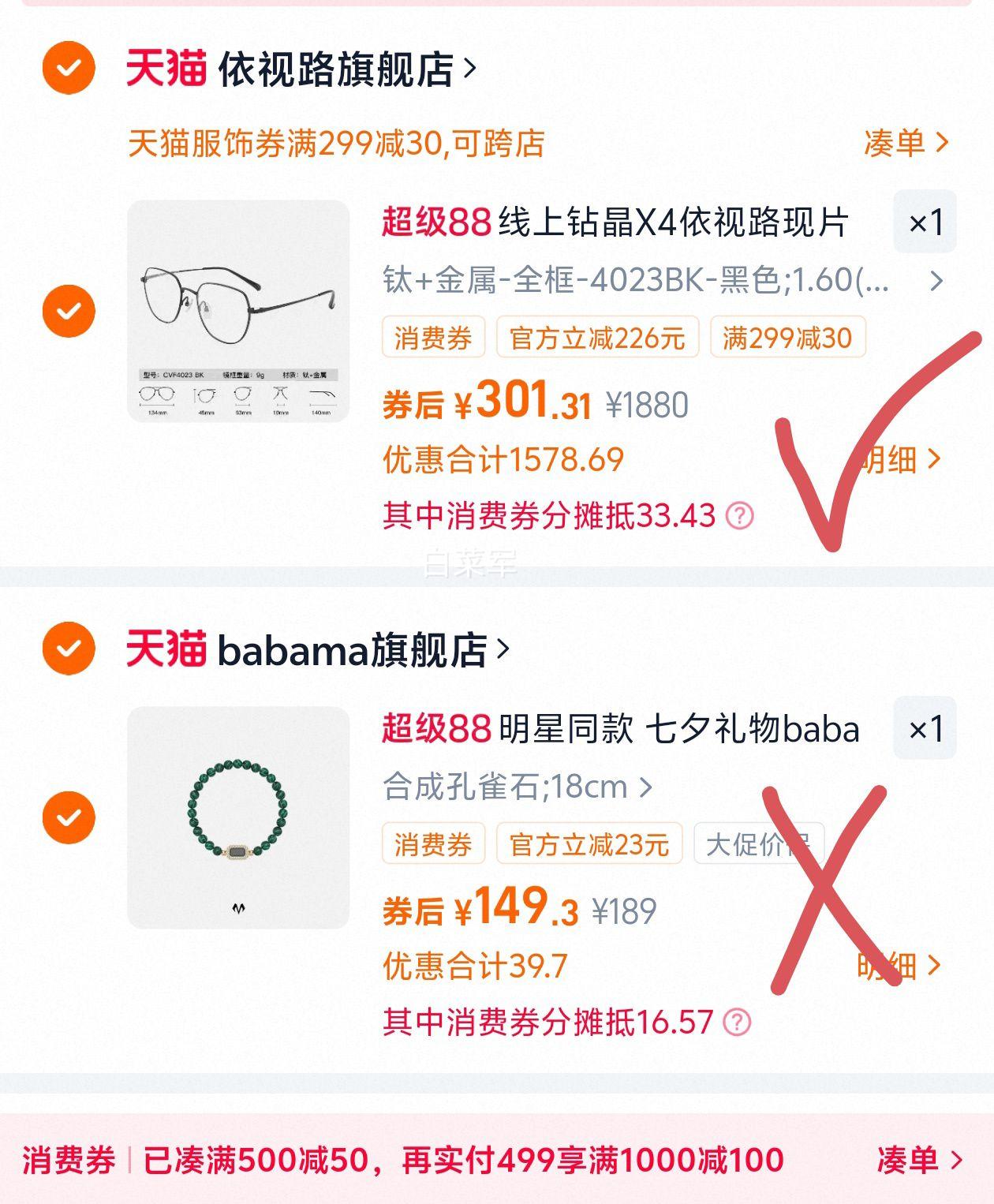Uncheck the 依视路旗舰店 store checkbox
994x1204 pixels.
point(69,68)
